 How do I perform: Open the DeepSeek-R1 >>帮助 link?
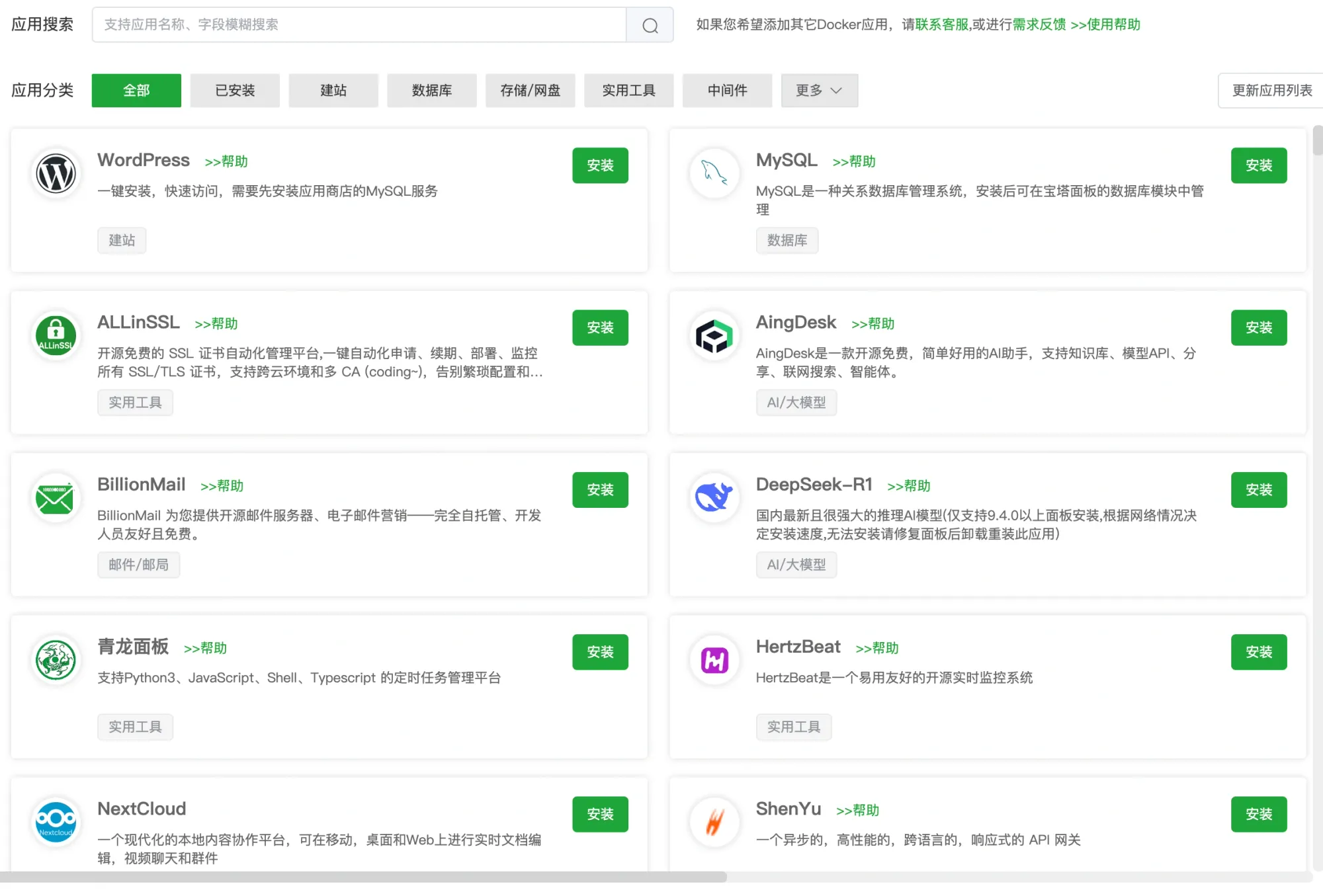pyautogui.click(x=909, y=486)
